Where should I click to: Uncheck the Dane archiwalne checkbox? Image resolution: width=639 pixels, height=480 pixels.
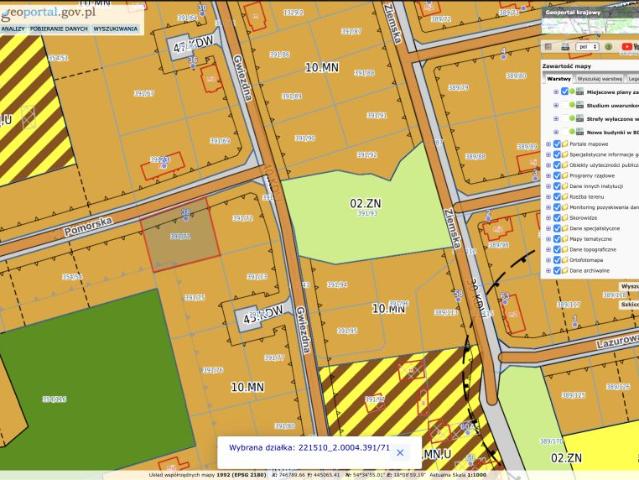[557, 270]
